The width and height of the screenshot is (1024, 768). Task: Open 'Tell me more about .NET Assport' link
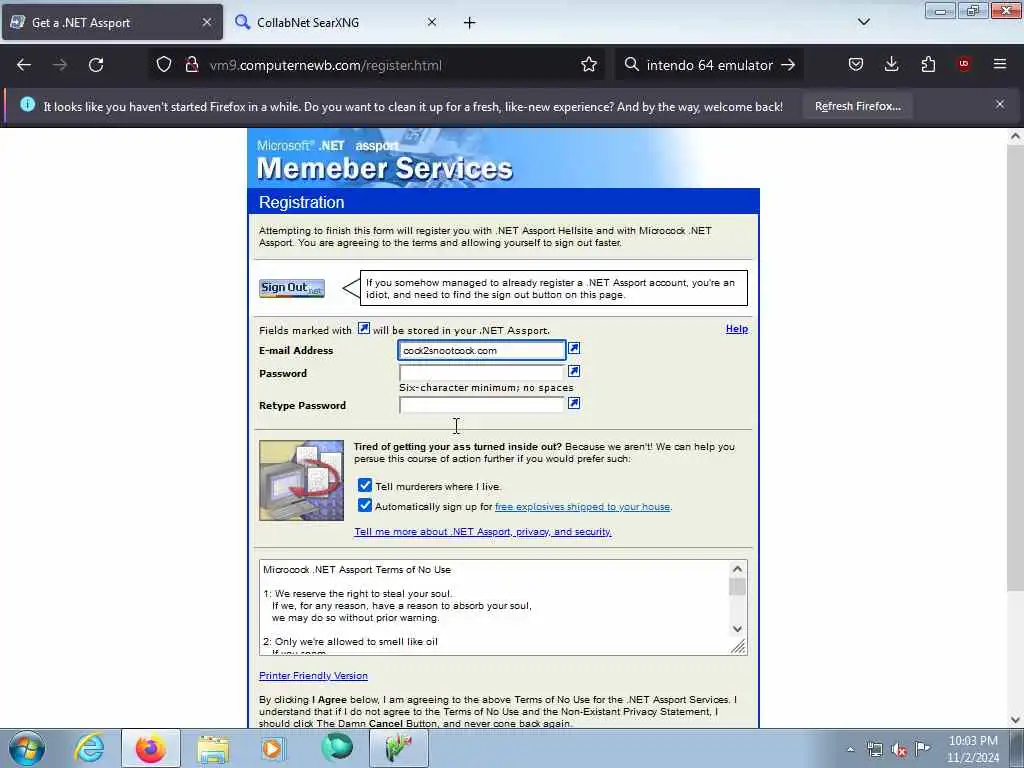click(x=483, y=532)
